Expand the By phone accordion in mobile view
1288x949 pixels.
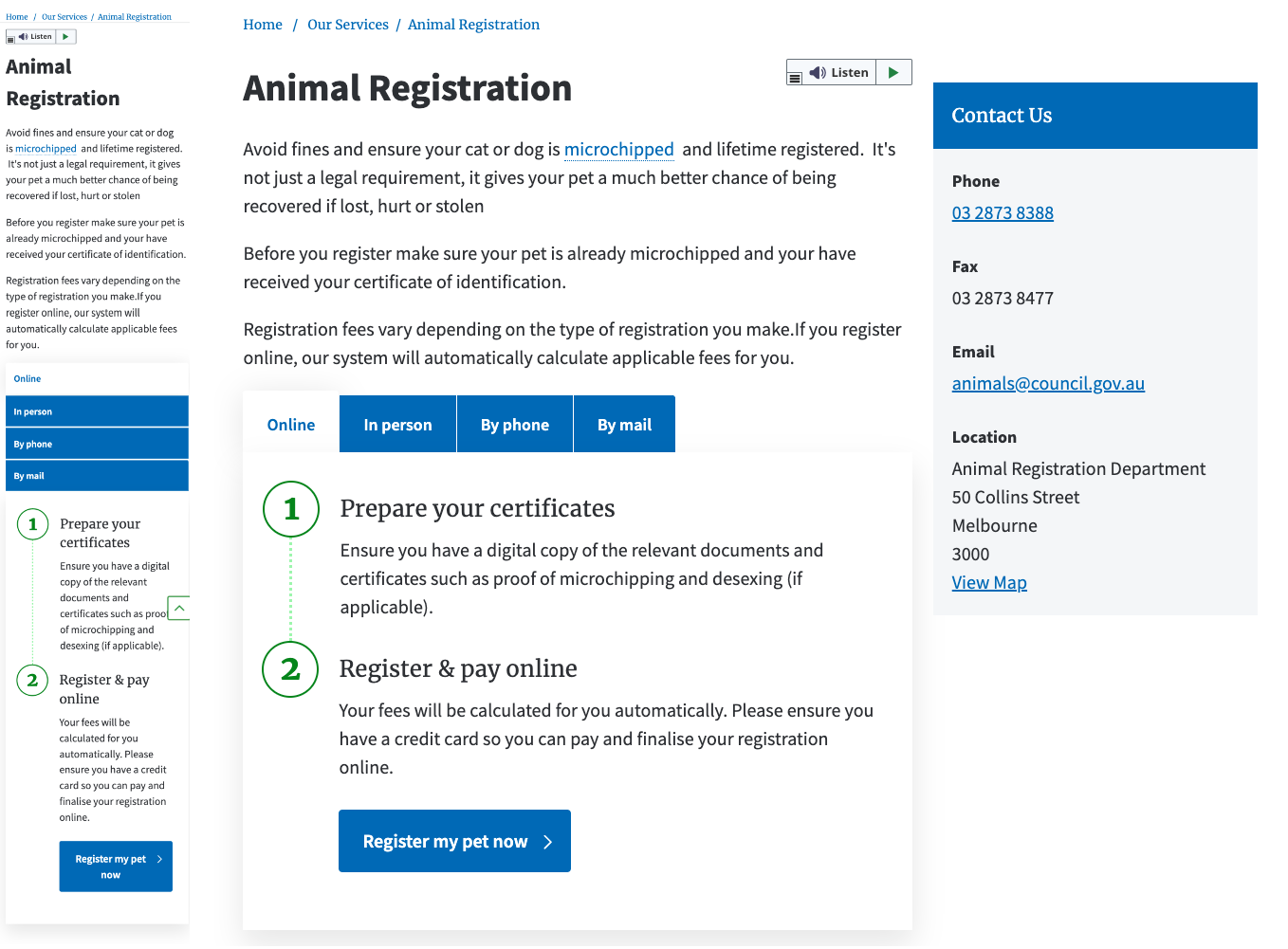[97, 444]
